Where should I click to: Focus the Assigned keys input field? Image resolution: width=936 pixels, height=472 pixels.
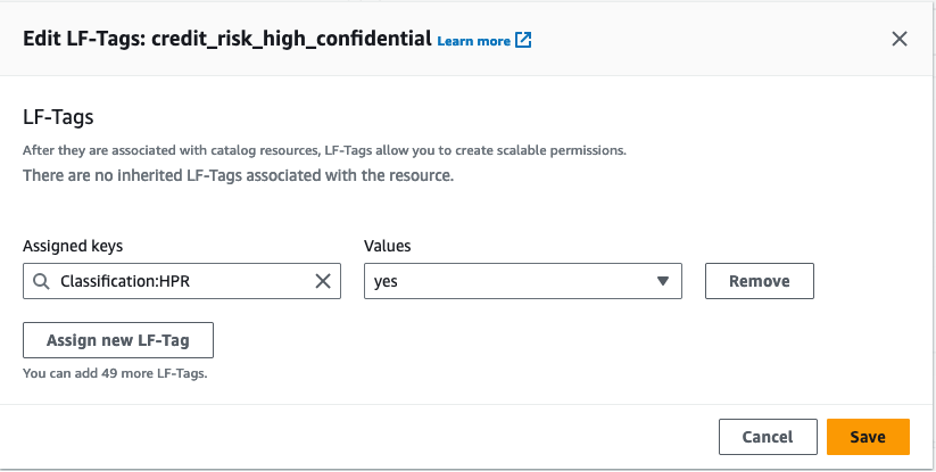pos(180,282)
